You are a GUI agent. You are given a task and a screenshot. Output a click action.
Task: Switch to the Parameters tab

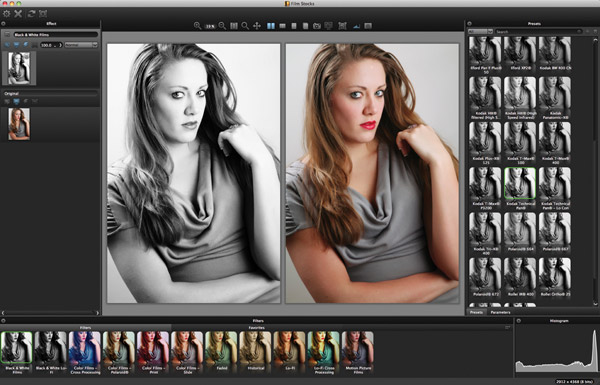(500, 312)
